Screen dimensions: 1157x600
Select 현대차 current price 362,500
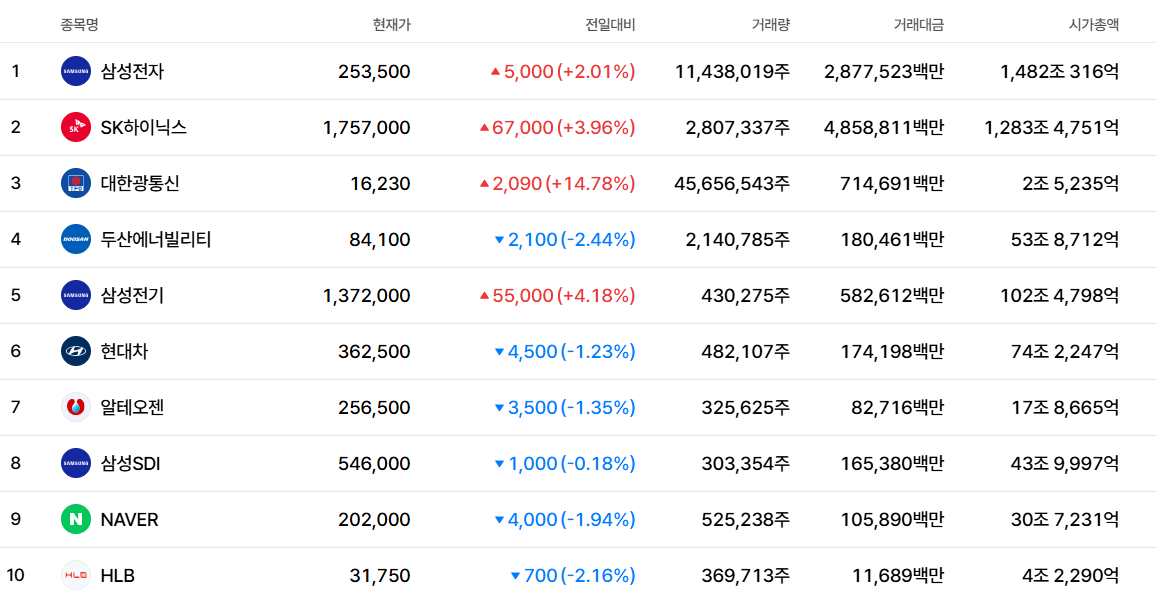pos(374,352)
